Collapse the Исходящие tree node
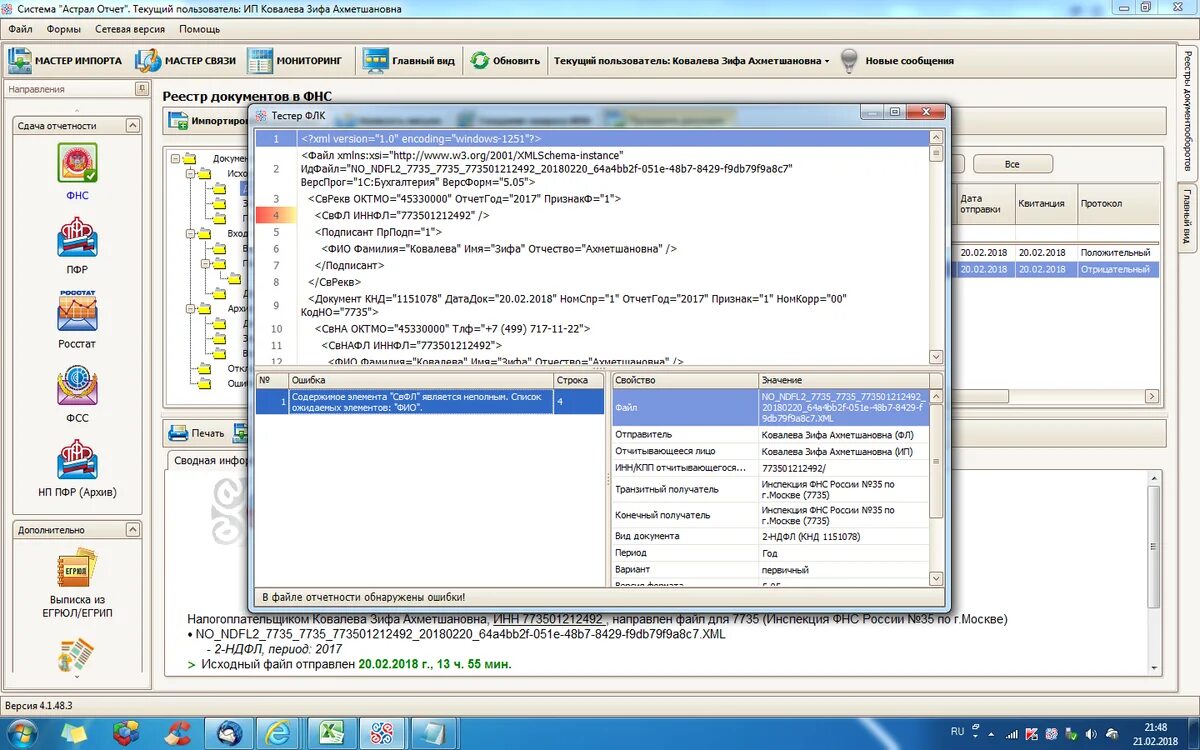Screen dimensions: 1200x750 (191, 173)
